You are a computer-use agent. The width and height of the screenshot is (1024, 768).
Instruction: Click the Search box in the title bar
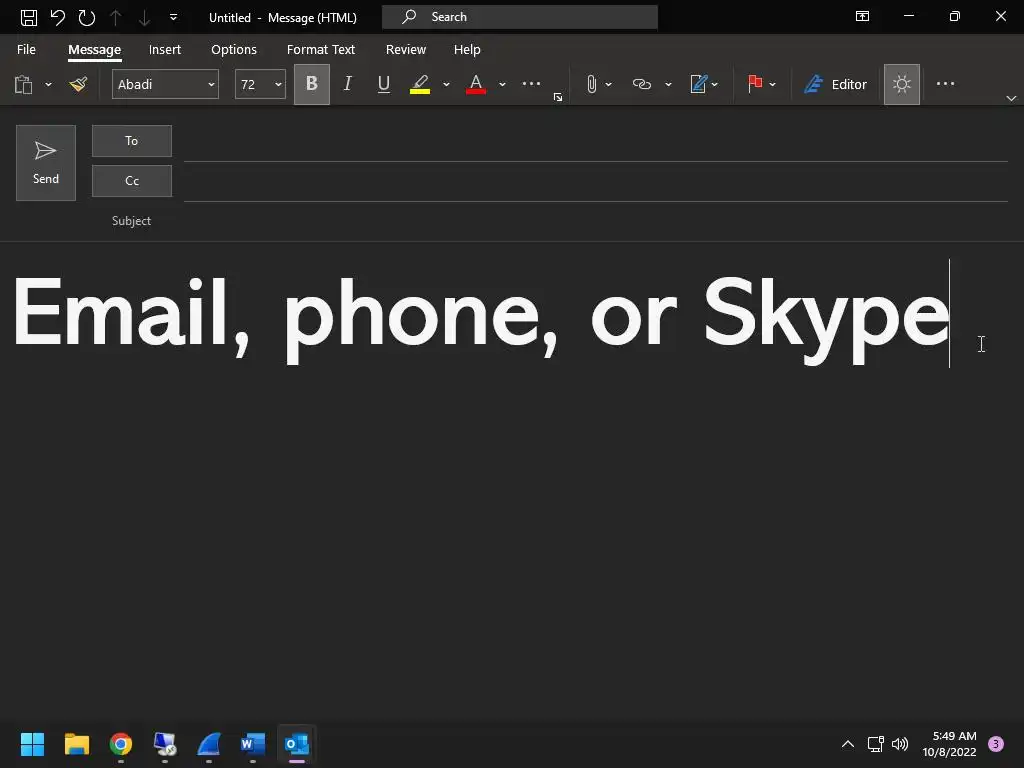(x=520, y=17)
